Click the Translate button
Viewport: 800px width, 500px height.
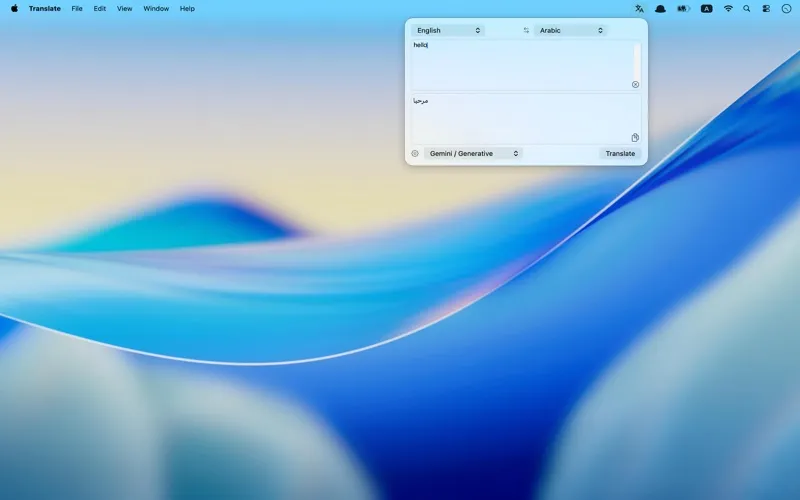click(620, 154)
